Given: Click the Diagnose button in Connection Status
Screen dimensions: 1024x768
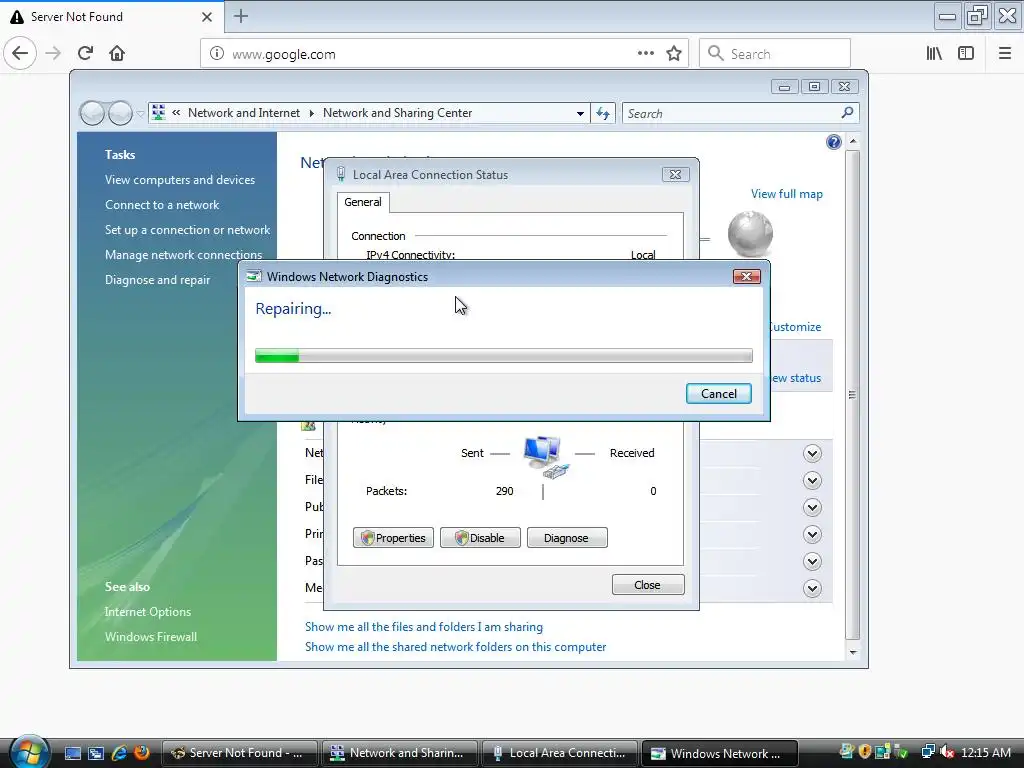Looking at the screenshot, I should tap(567, 538).
